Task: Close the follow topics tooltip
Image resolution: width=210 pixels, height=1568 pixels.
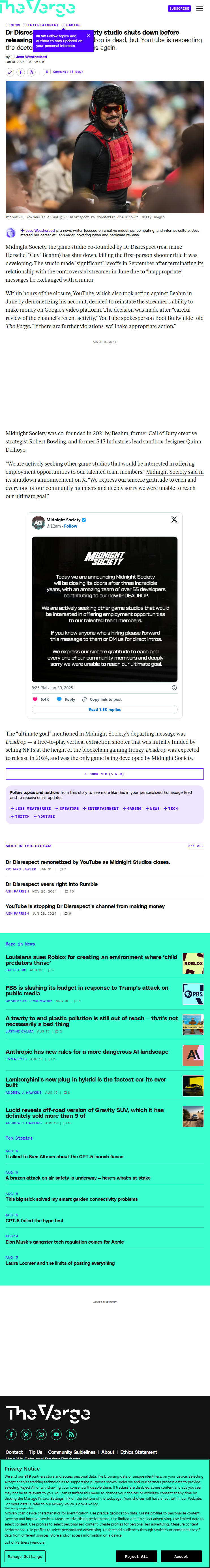Action: click(x=88, y=35)
